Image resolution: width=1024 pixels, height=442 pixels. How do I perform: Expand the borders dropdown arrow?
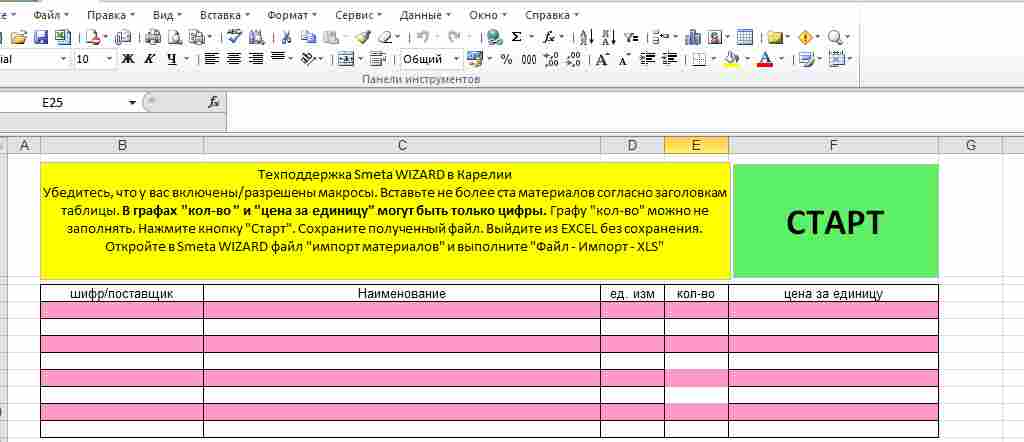pos(714,59)
